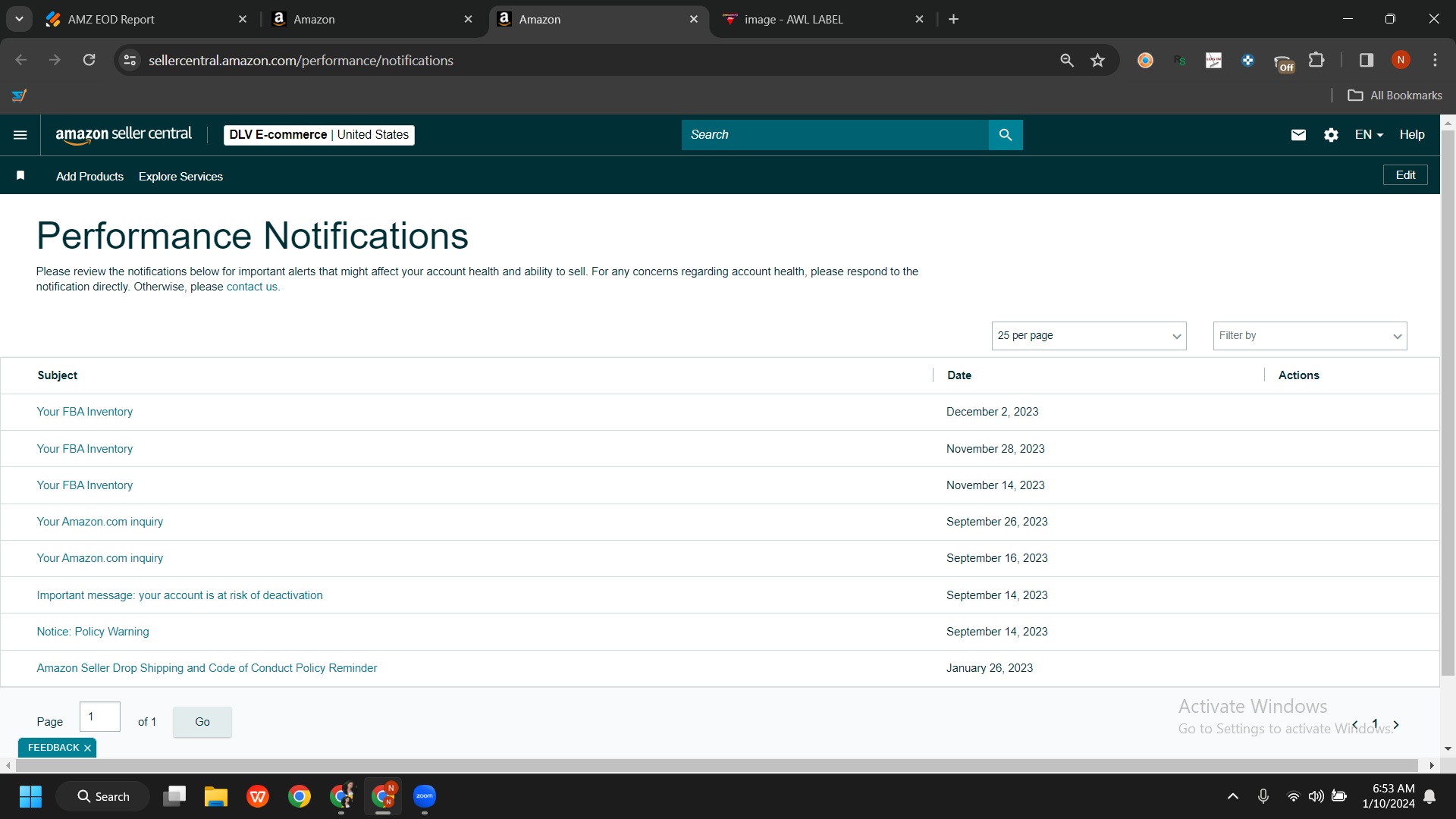1456x819 pixels.
Task: Open the Seller Central settings gear
Action: (x=1331, y=135)
